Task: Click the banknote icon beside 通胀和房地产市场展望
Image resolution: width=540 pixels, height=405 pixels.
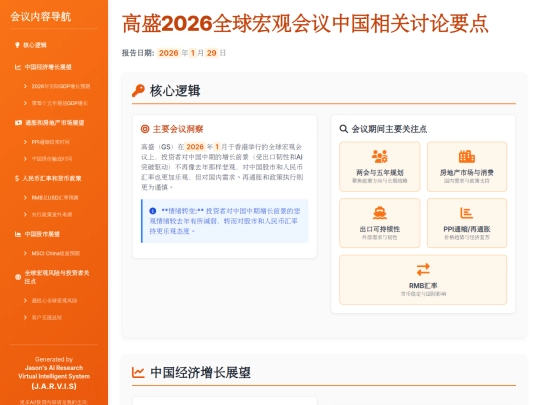Action: 18,123
